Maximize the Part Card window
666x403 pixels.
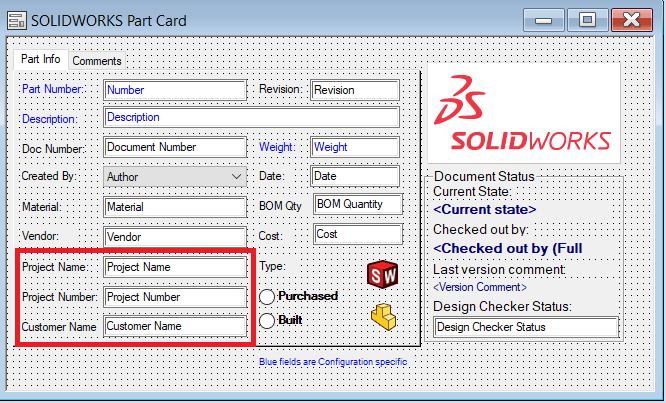coord(587,20)
